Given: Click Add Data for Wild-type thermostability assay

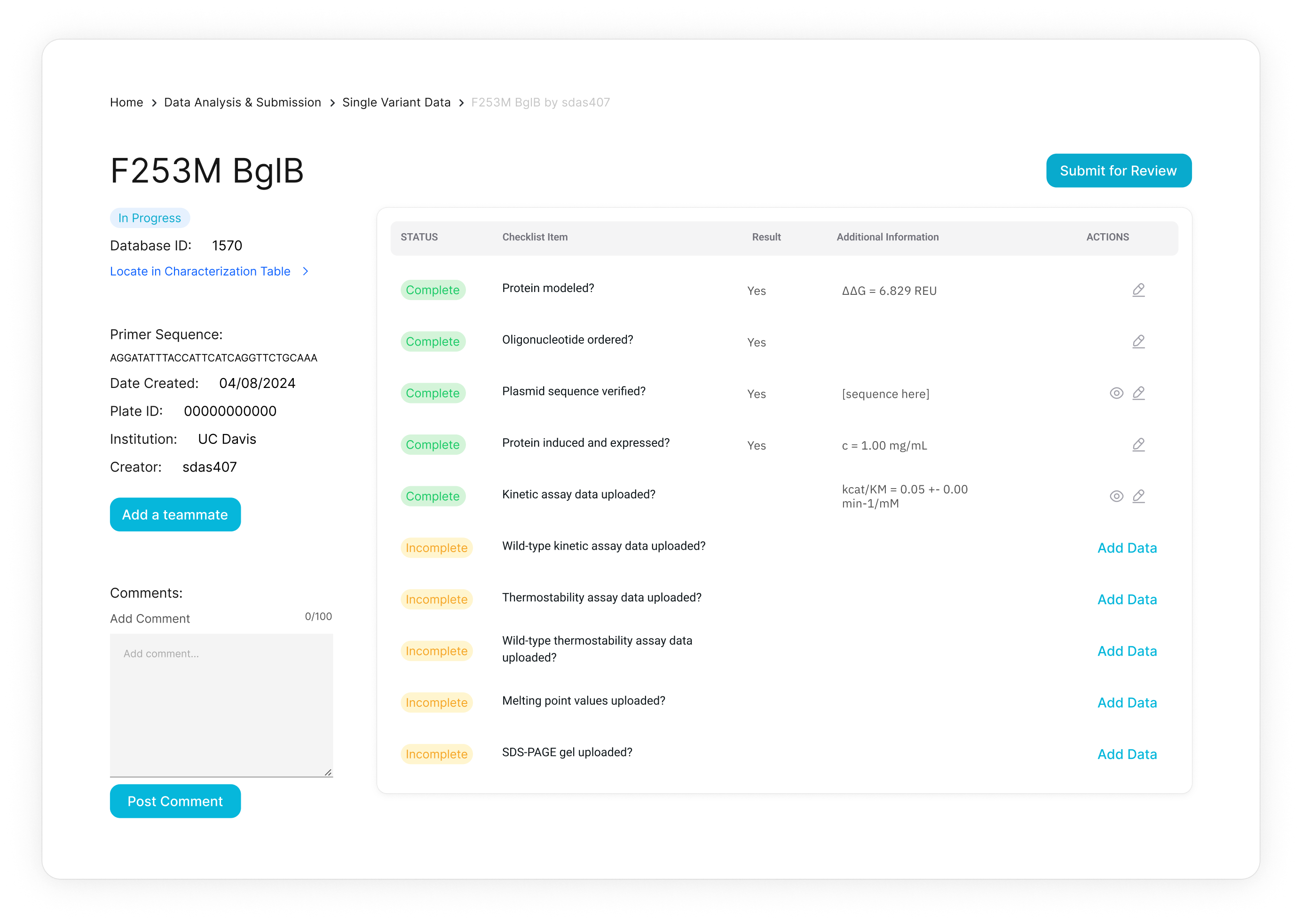Looking at the screenshot, I should pyautogui.click(x=1127, y=650).
